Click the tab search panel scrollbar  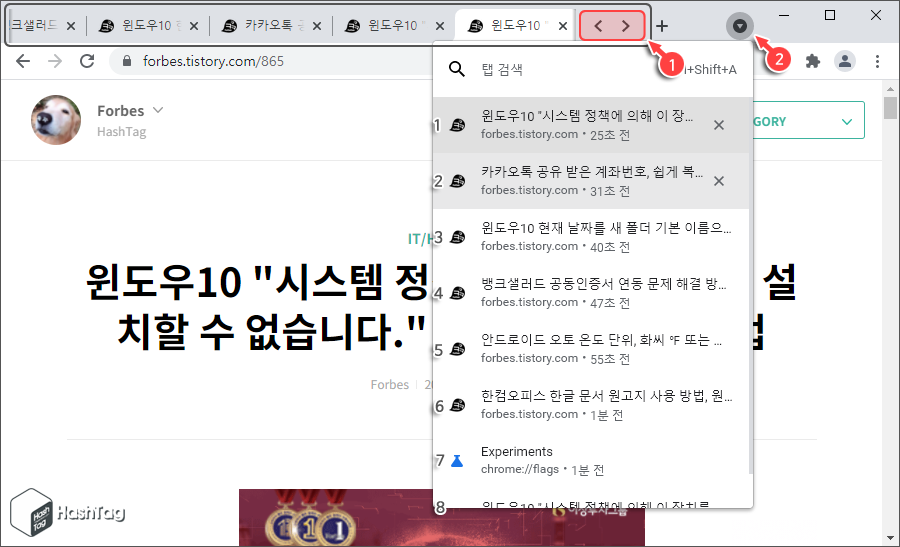750,285
